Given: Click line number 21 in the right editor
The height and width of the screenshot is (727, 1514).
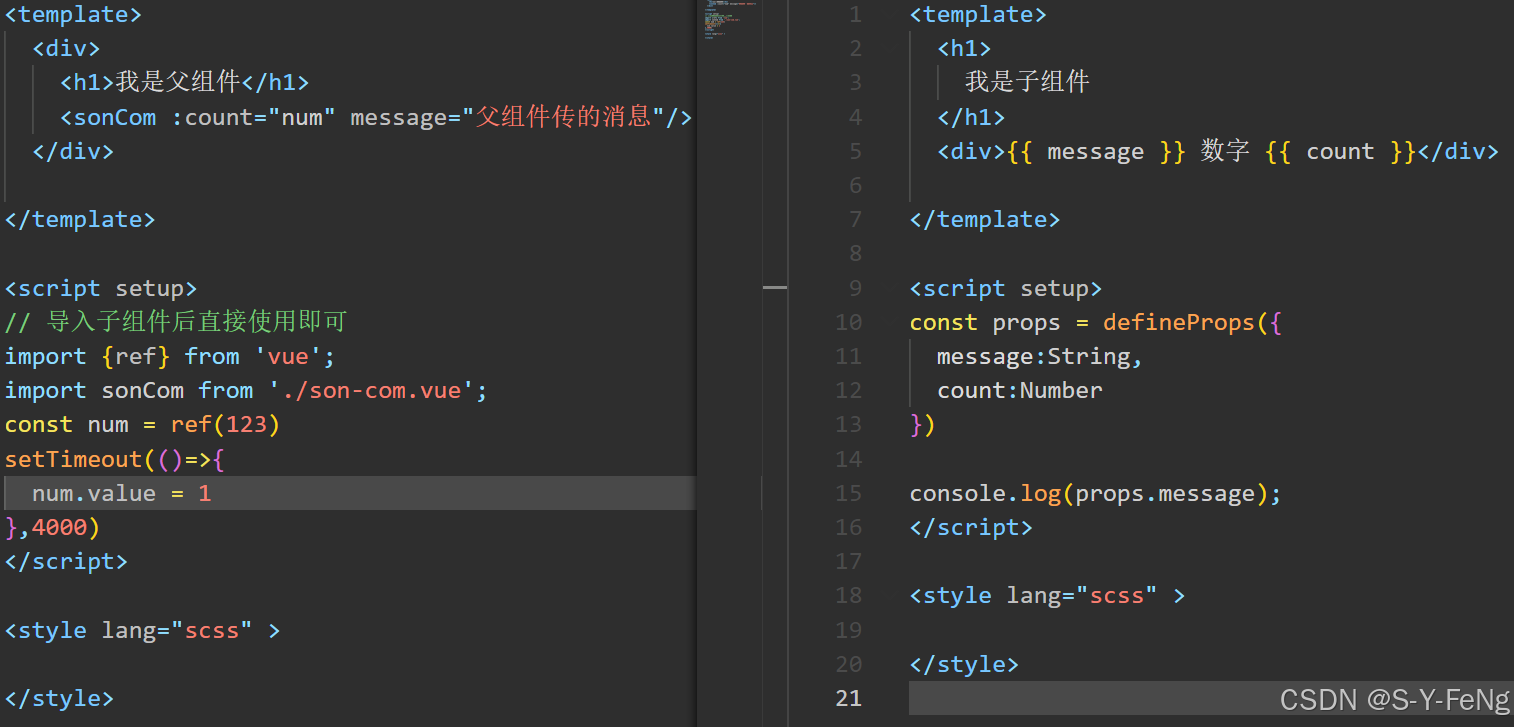Looking at the screenshot, I should pos(848,698).
